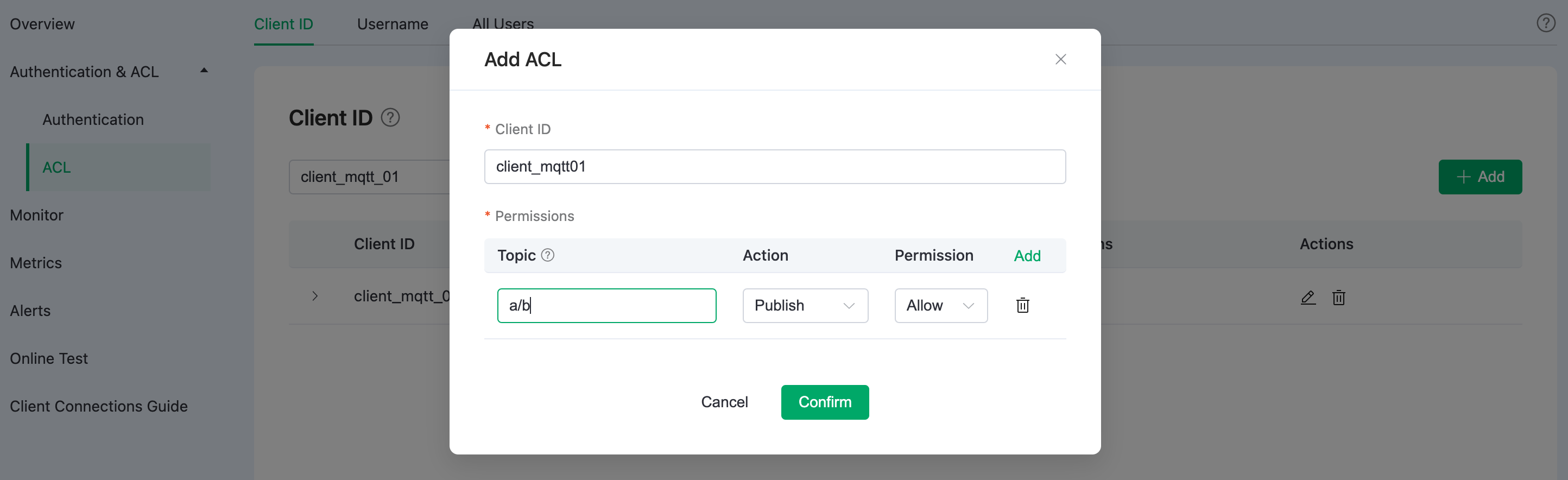Click the Client ID input field

775,166
